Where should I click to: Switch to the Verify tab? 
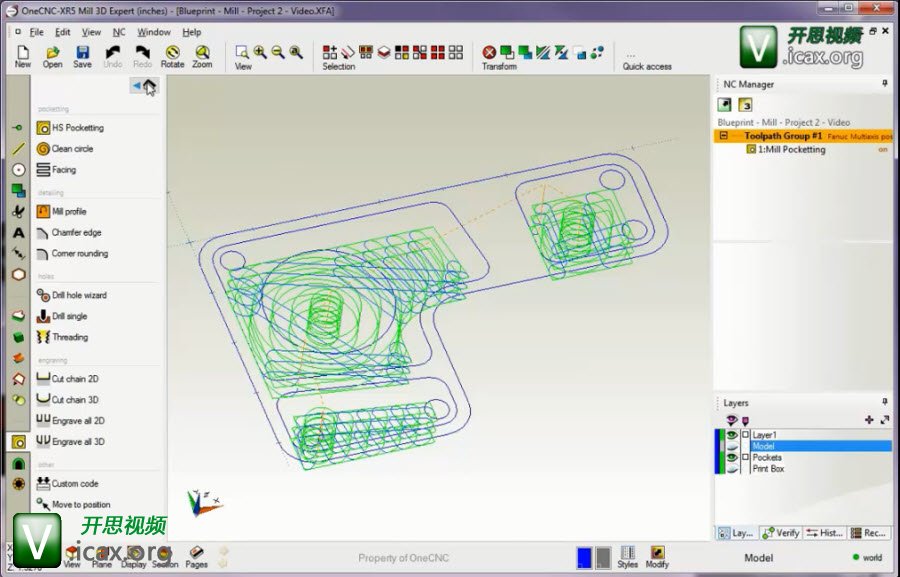coord(781,533)
